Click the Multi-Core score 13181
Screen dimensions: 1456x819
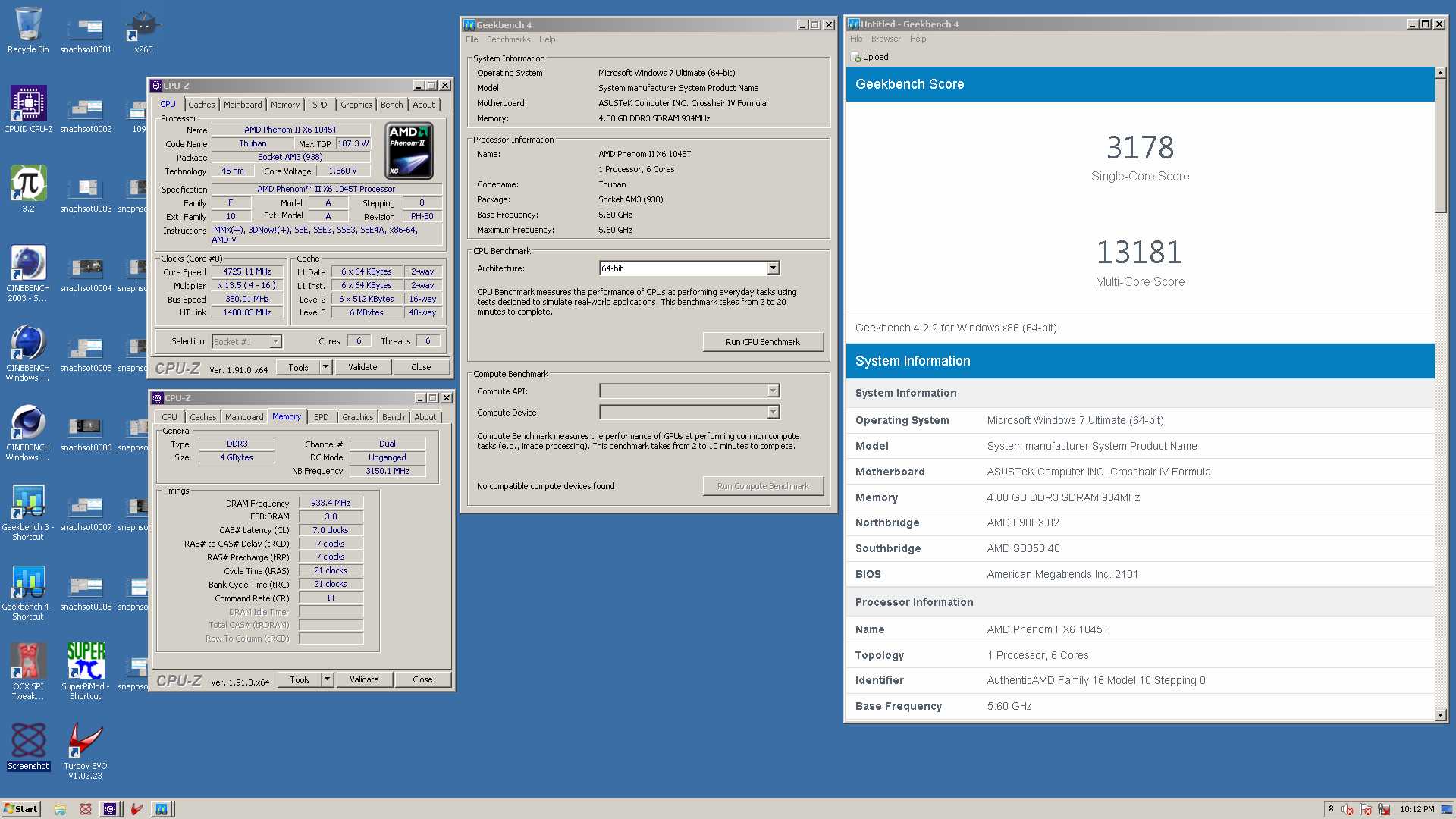(x=1140, y=252)
